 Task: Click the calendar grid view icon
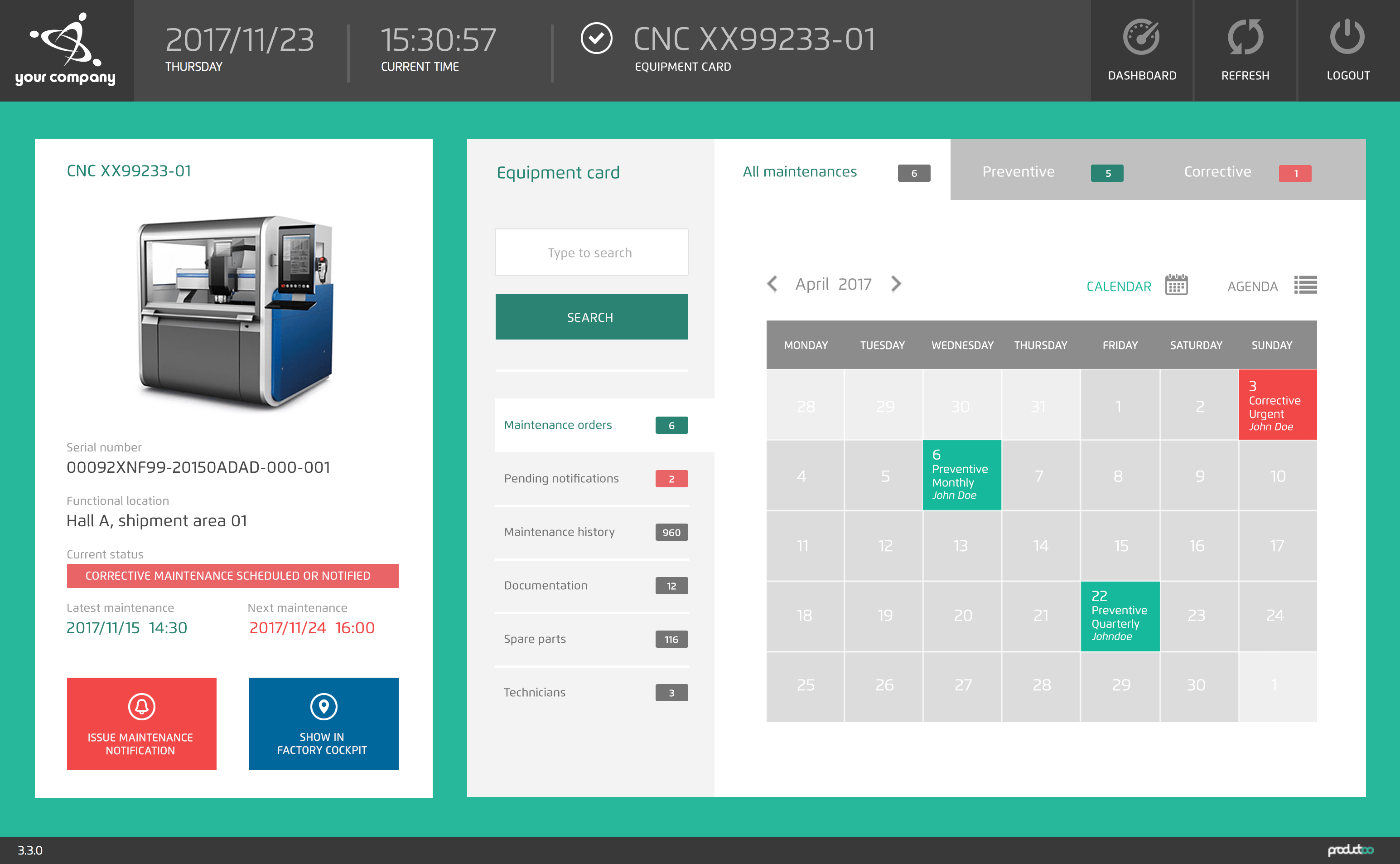click(1176, 285)
